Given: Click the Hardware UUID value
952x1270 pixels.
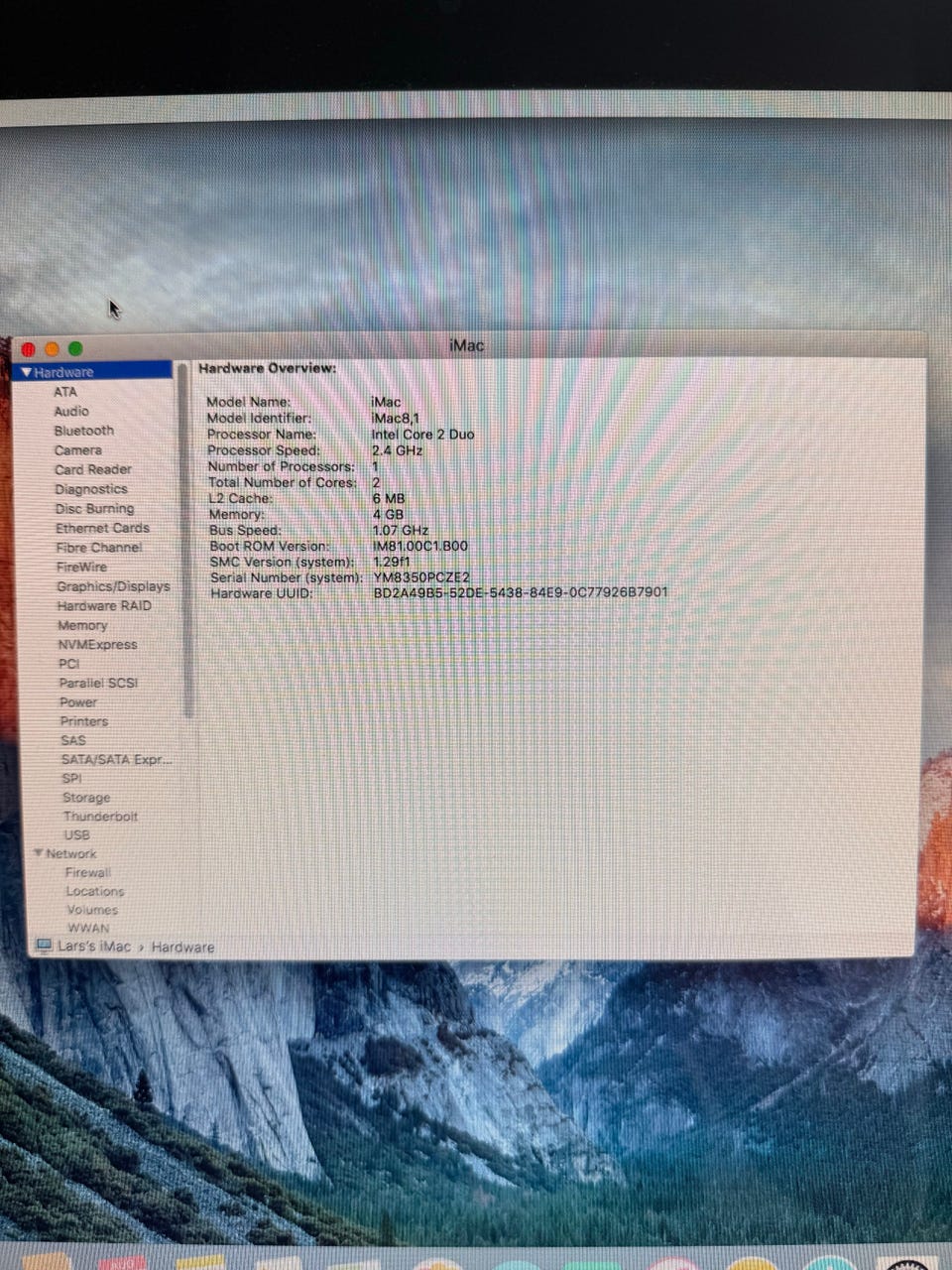Looking at the screenshot, I should point(521,593).
